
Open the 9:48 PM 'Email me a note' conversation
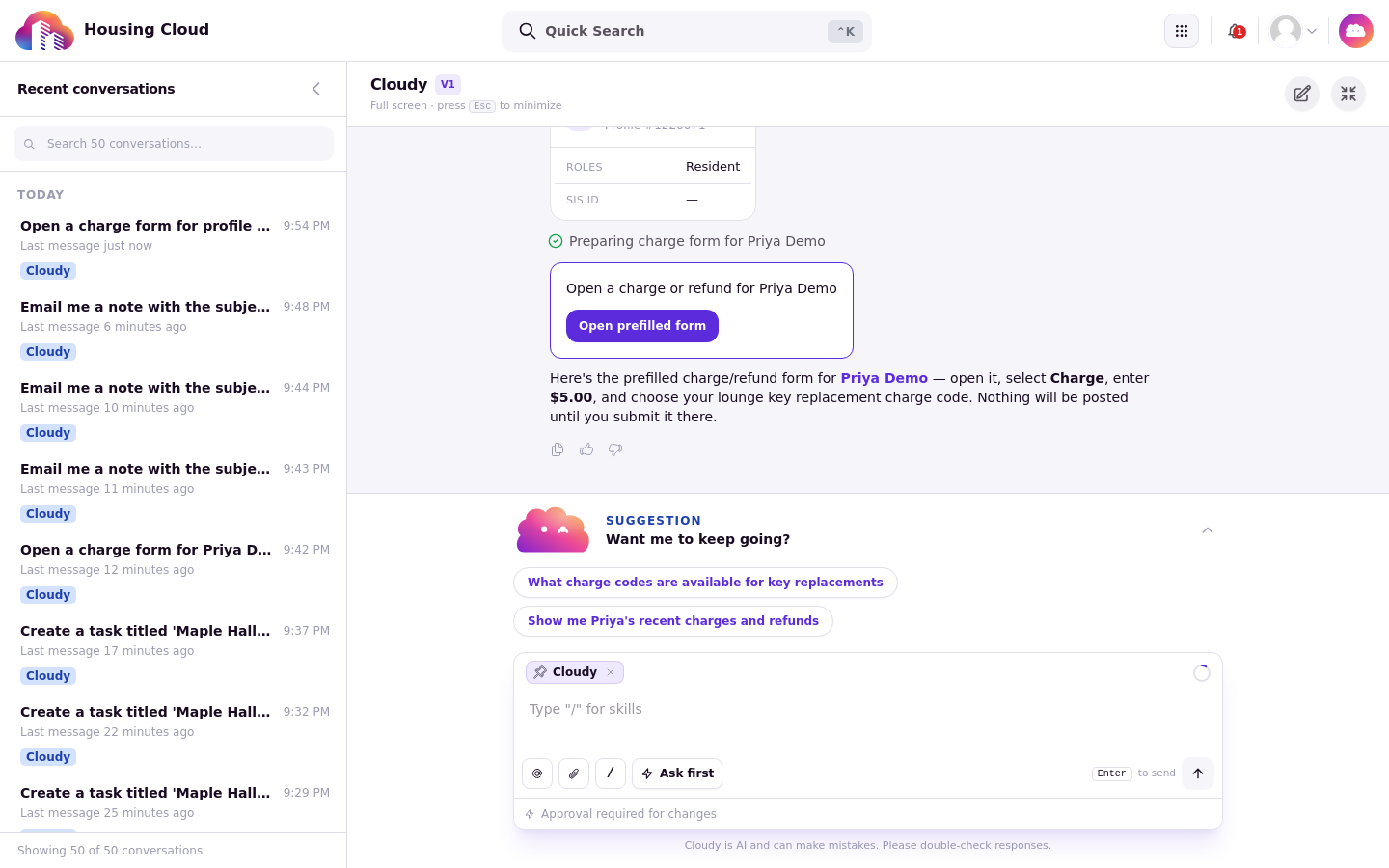(x=174, y=329)
